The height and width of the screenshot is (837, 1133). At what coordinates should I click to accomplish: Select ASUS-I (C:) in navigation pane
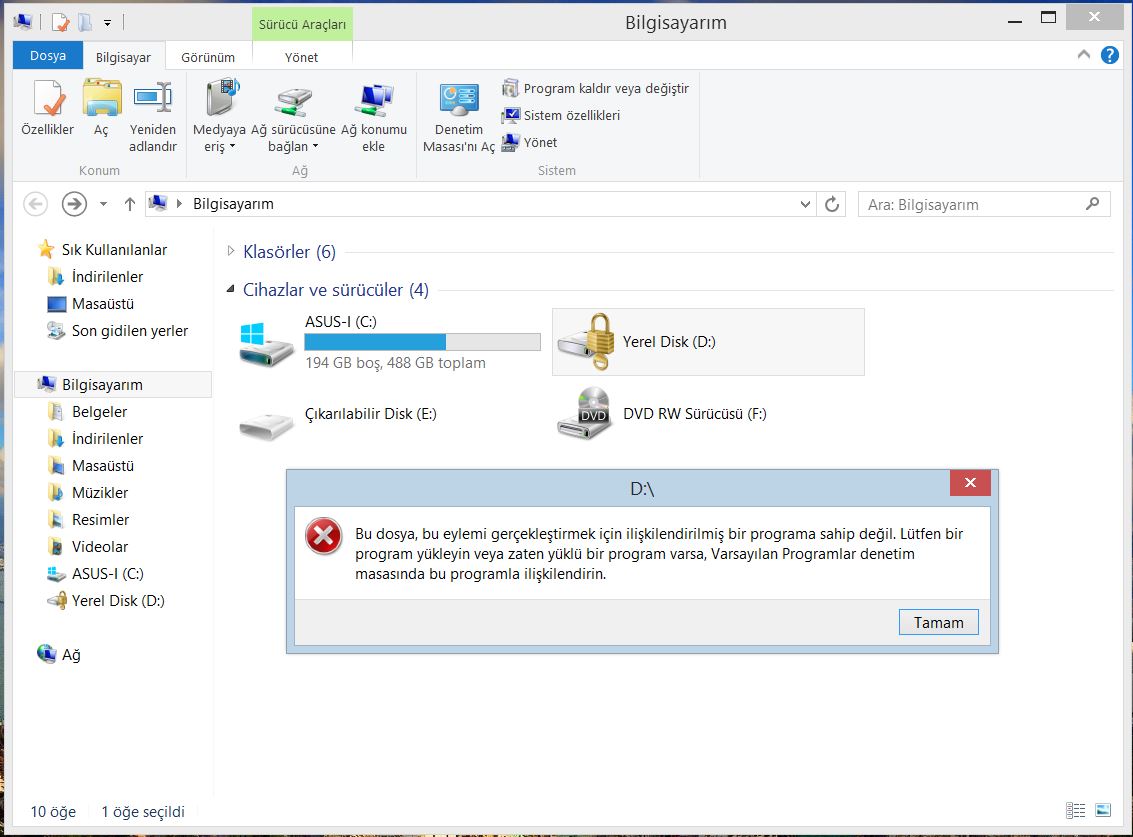coord(95,574)
